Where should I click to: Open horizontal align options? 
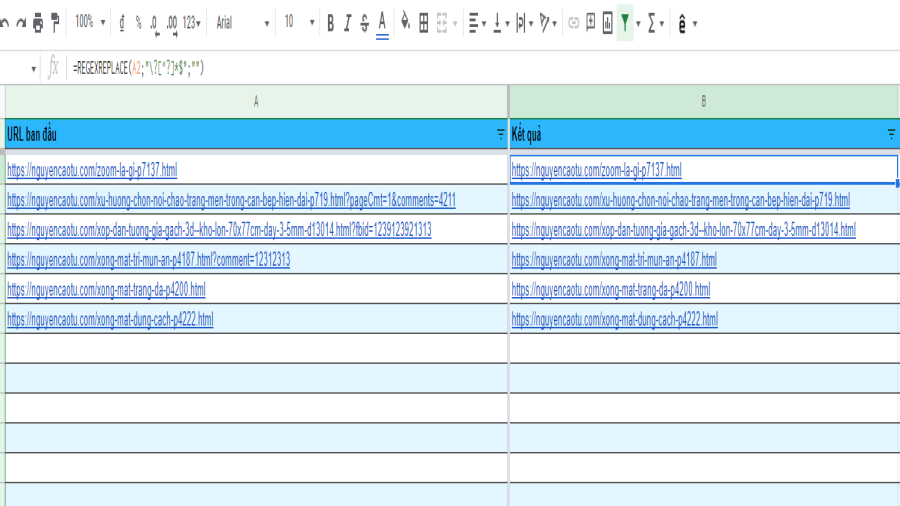477,23
